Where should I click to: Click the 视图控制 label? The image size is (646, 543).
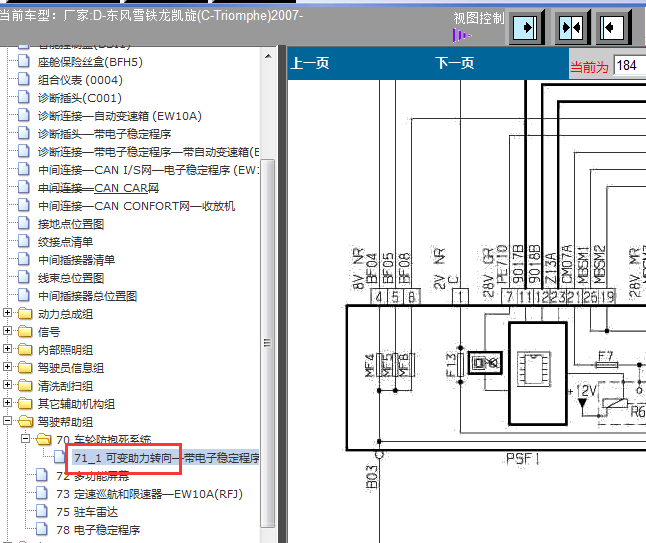(x=479, y=18)
